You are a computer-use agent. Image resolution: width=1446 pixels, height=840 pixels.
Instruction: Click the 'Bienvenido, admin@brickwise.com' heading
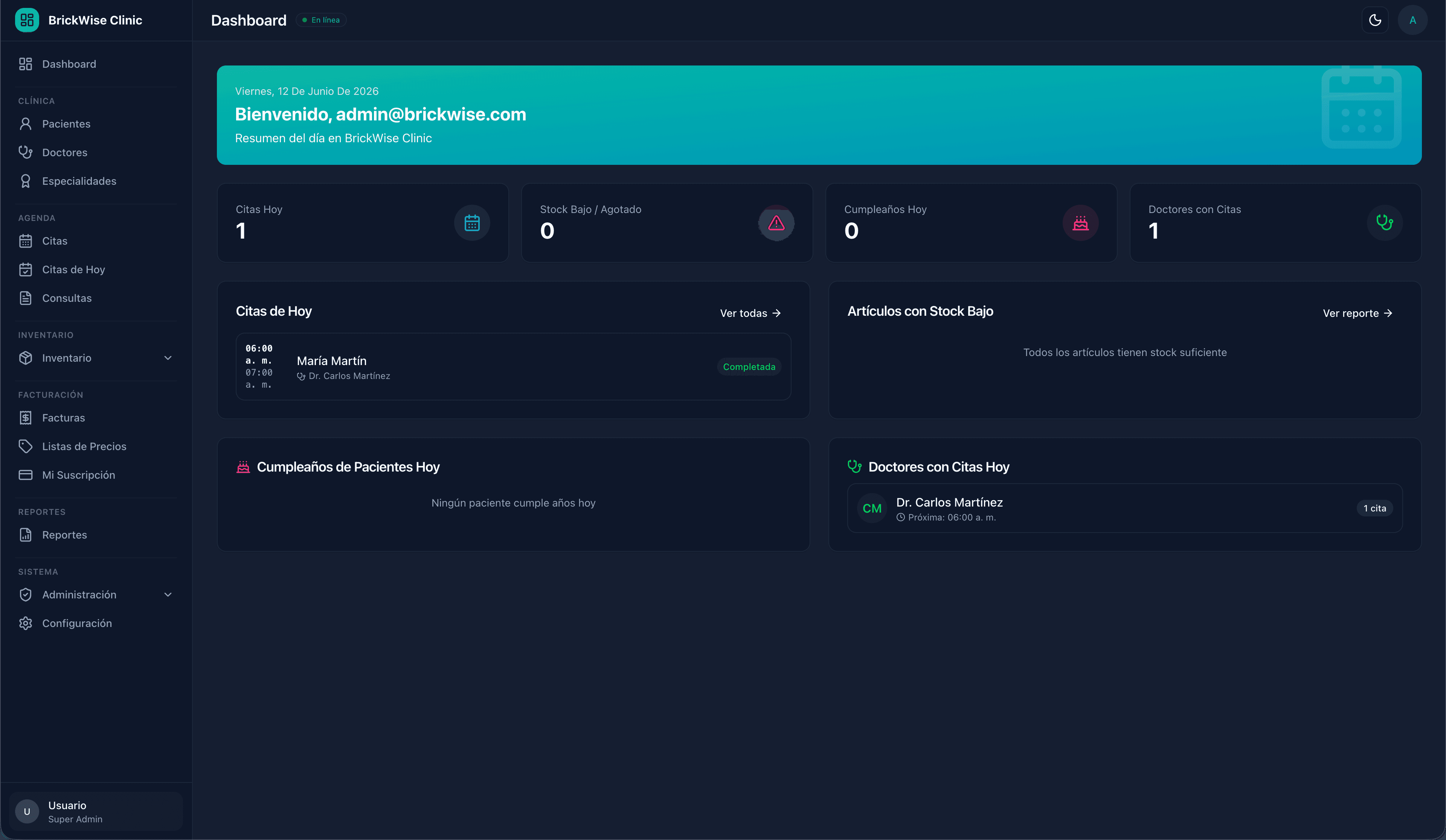point(380,114)
